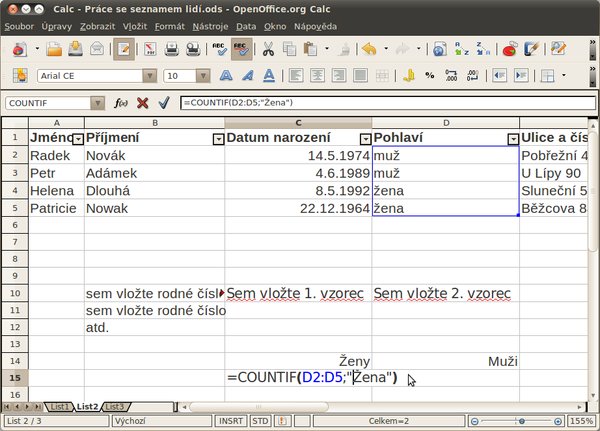Click the Borders icon

point(548,75)
